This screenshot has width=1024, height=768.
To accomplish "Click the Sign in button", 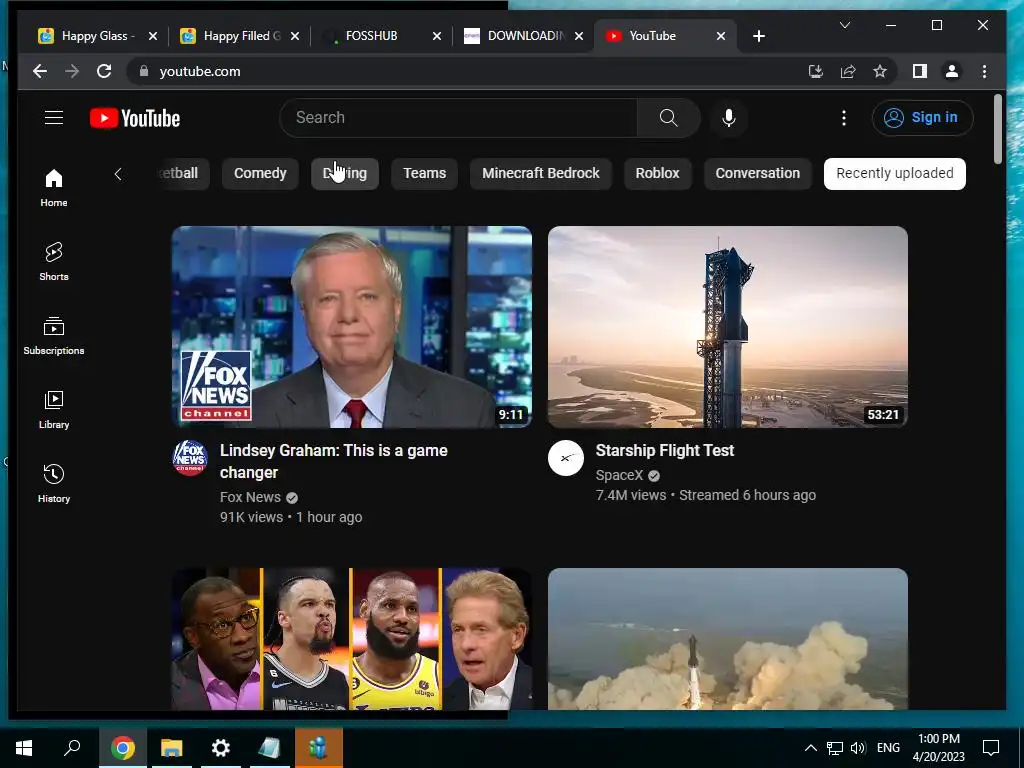I will (x=922, y=118).
